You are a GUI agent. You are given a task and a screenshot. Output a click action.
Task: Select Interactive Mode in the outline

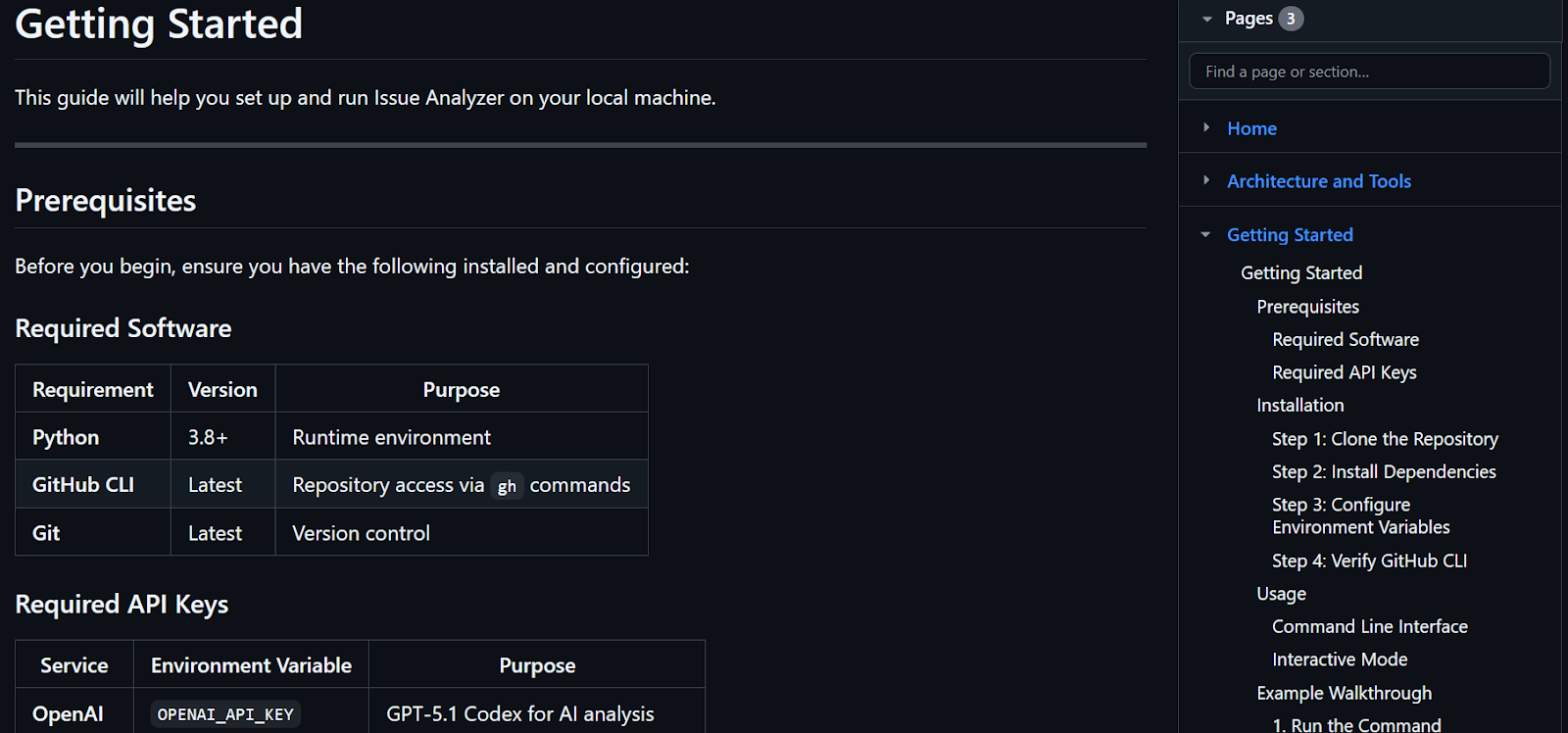tap(1340, 659)
